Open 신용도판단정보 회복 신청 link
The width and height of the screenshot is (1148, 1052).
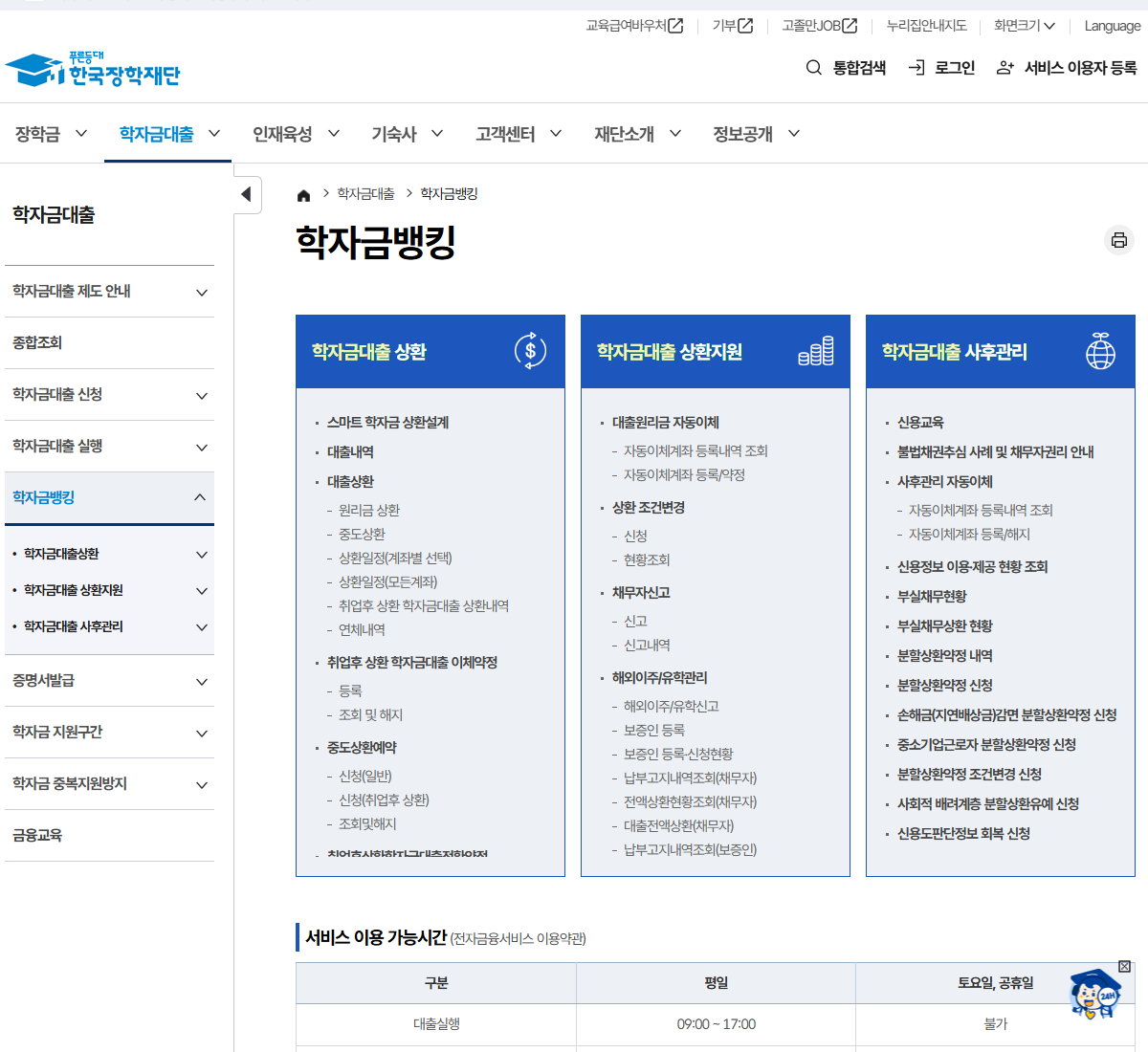point(963,834)
